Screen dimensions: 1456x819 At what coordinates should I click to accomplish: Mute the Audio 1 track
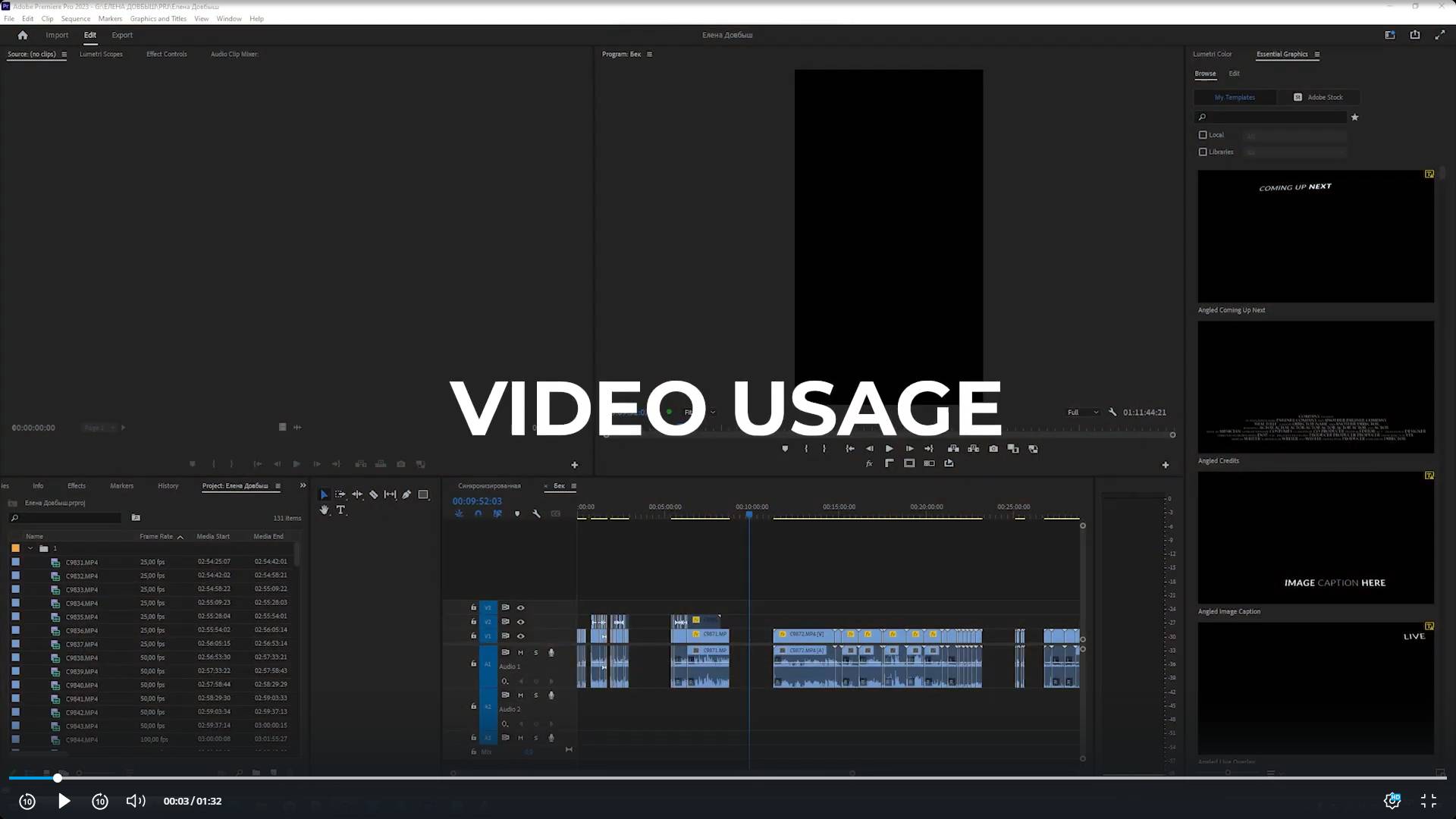pyautogui.click(x=520, y=652)
